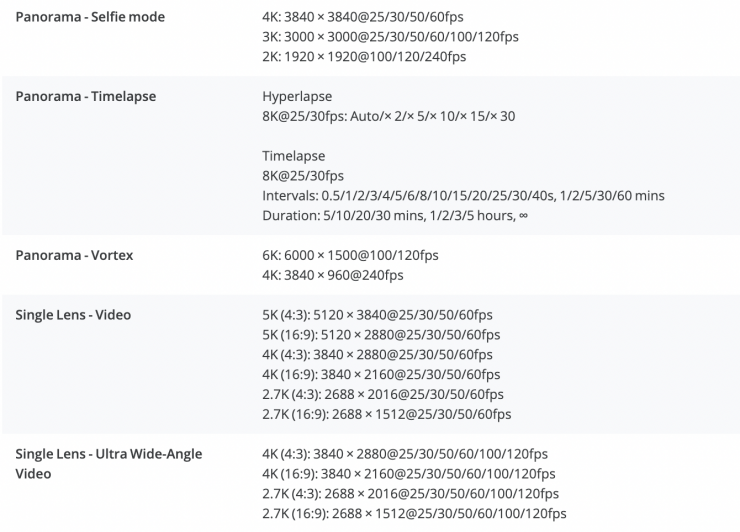The width and height of the screenshot is (740, 532).
Task: Click the Hyperlapse subheading text
Action: coord(296,97)
